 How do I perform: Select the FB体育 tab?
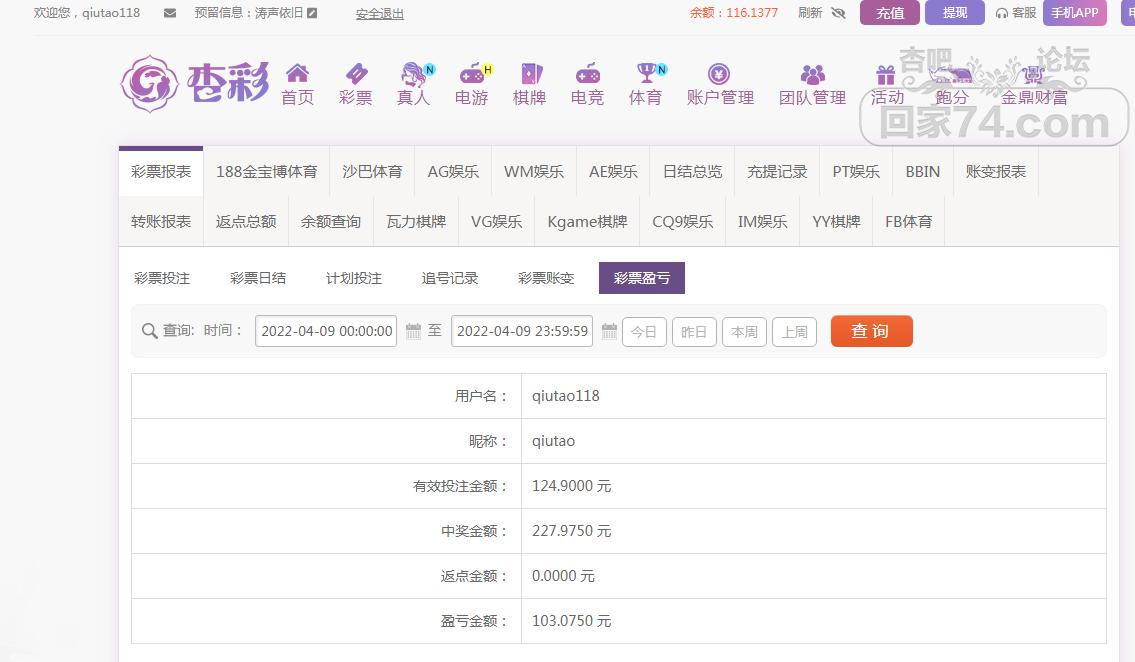tap(908, 221)
